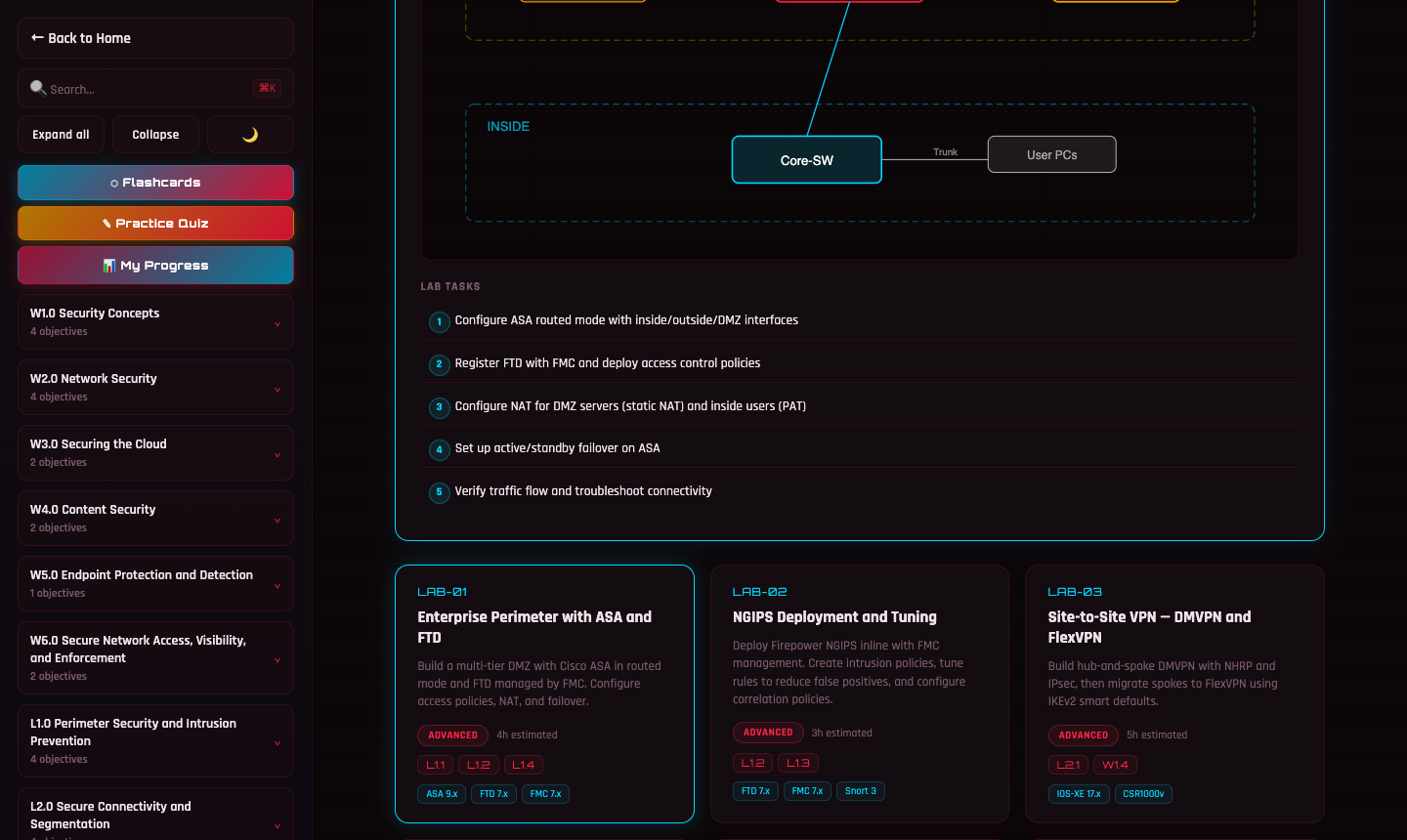
Task: Click the ASA 9.x tag on LAB-01
Action: (442, 794)
